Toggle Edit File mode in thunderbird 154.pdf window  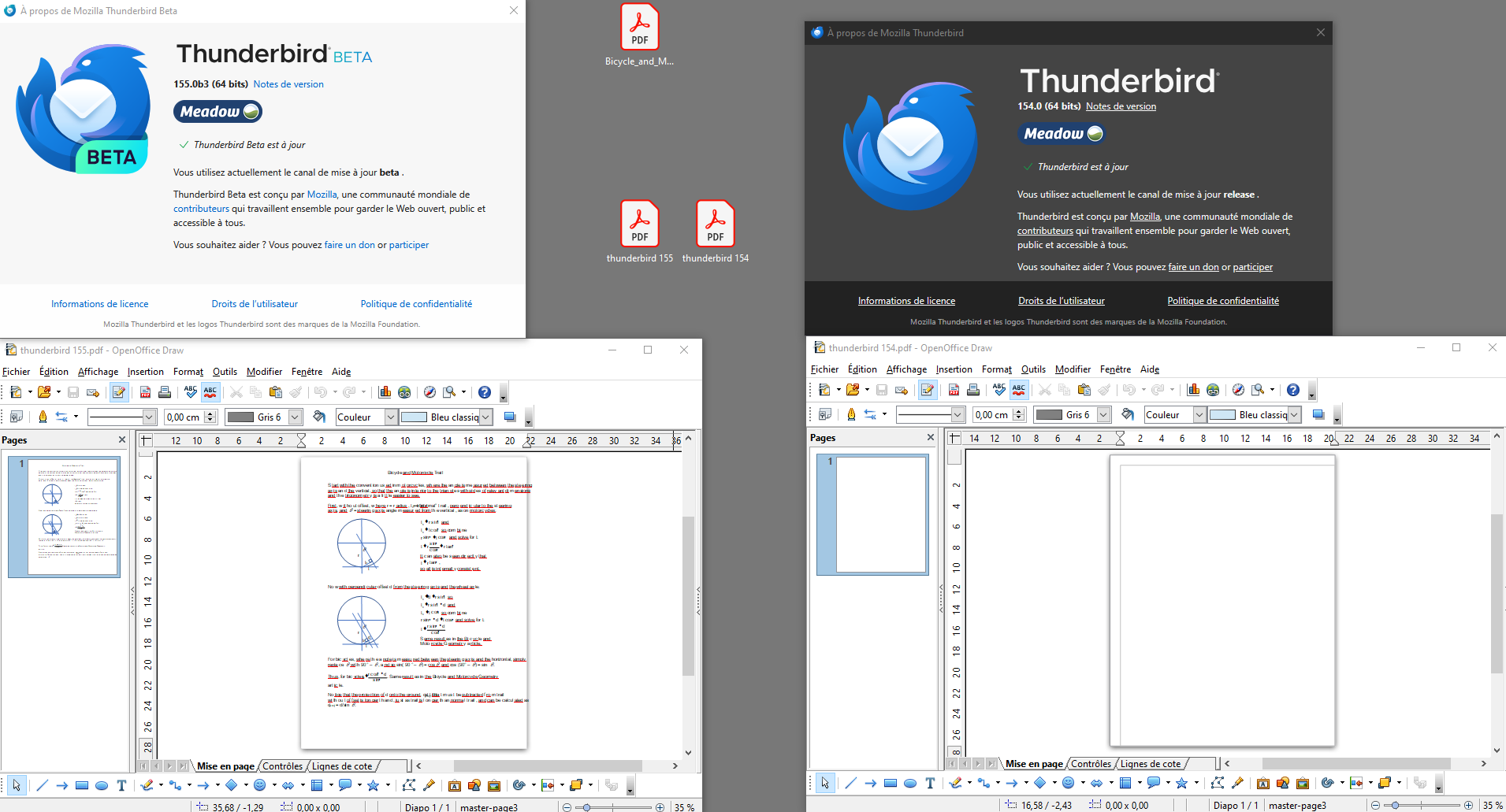[x=928, y=390]
